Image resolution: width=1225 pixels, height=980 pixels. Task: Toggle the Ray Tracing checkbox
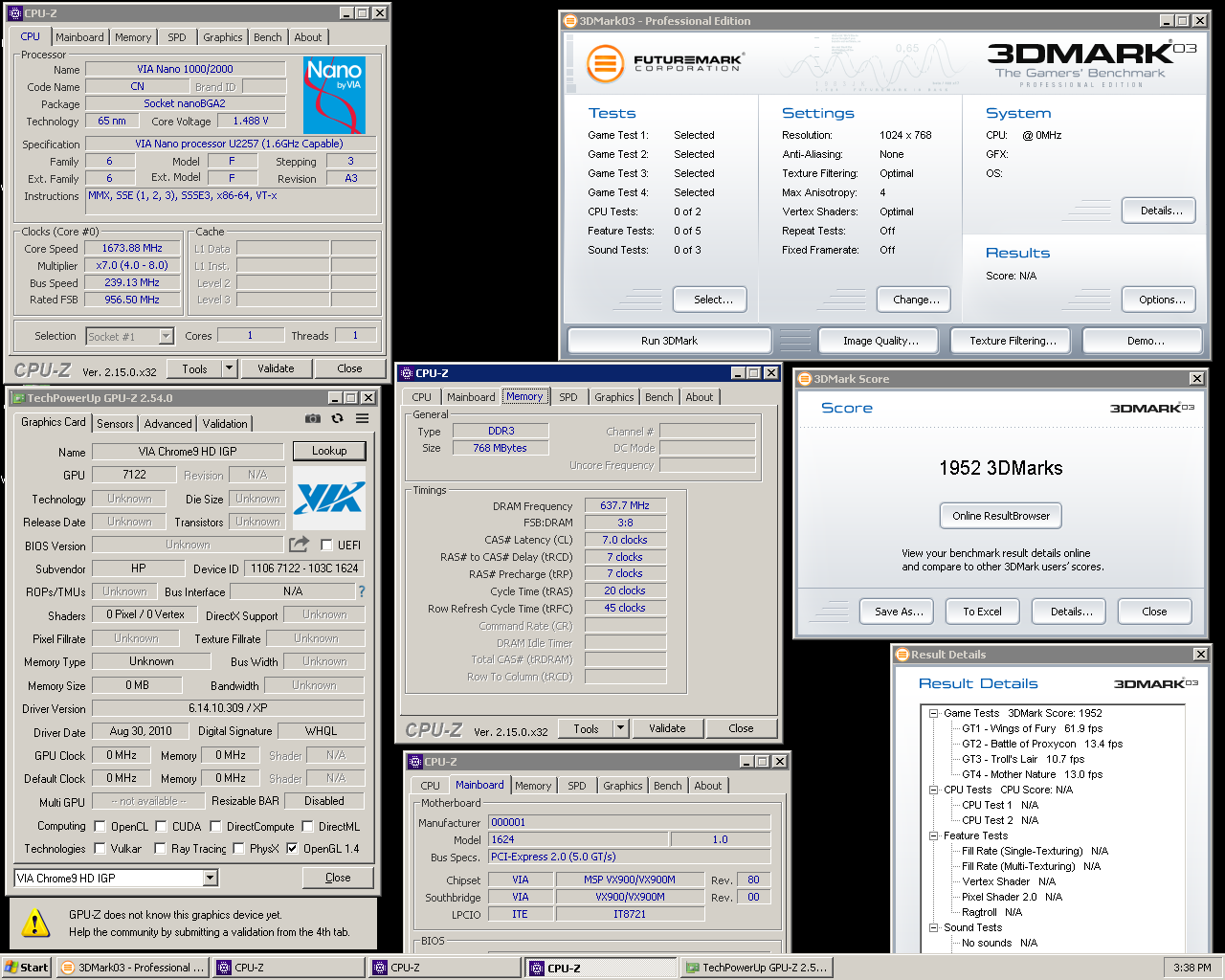click(x=160, y=848)
